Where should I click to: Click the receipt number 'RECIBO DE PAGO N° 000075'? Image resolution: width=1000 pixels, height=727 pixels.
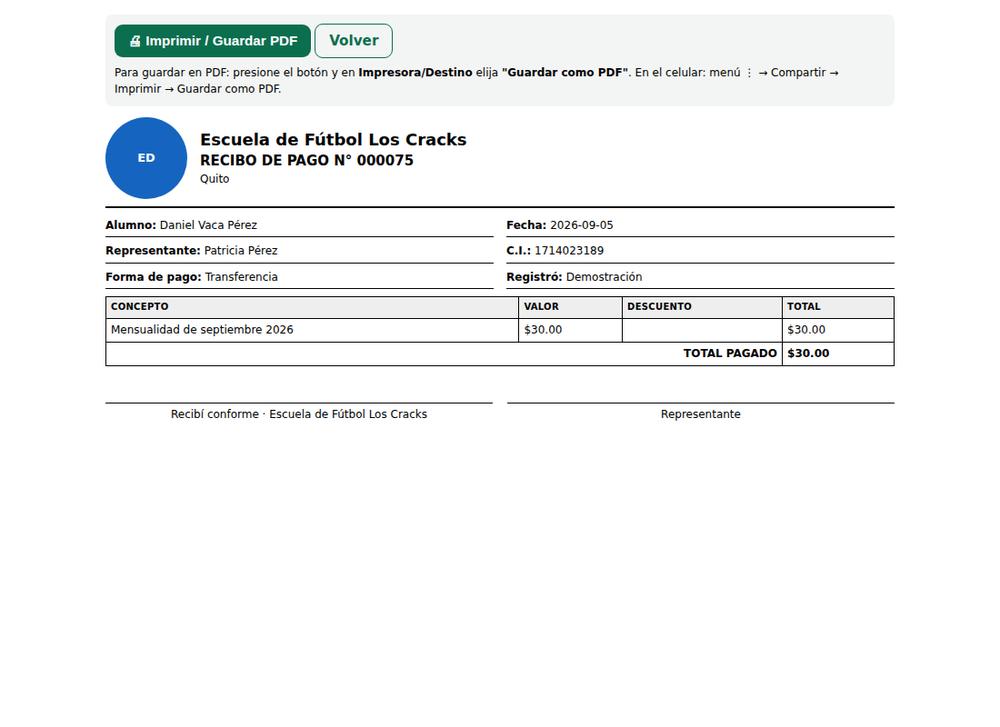click(x=307, y=160)
